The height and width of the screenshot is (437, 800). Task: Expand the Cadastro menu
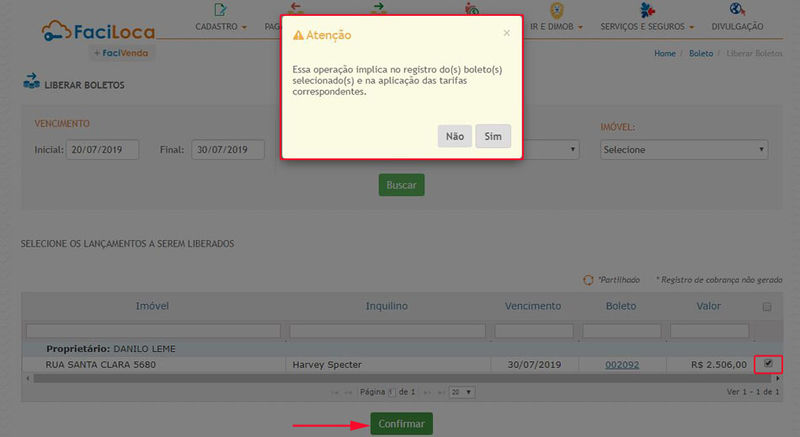pos(221,26)
